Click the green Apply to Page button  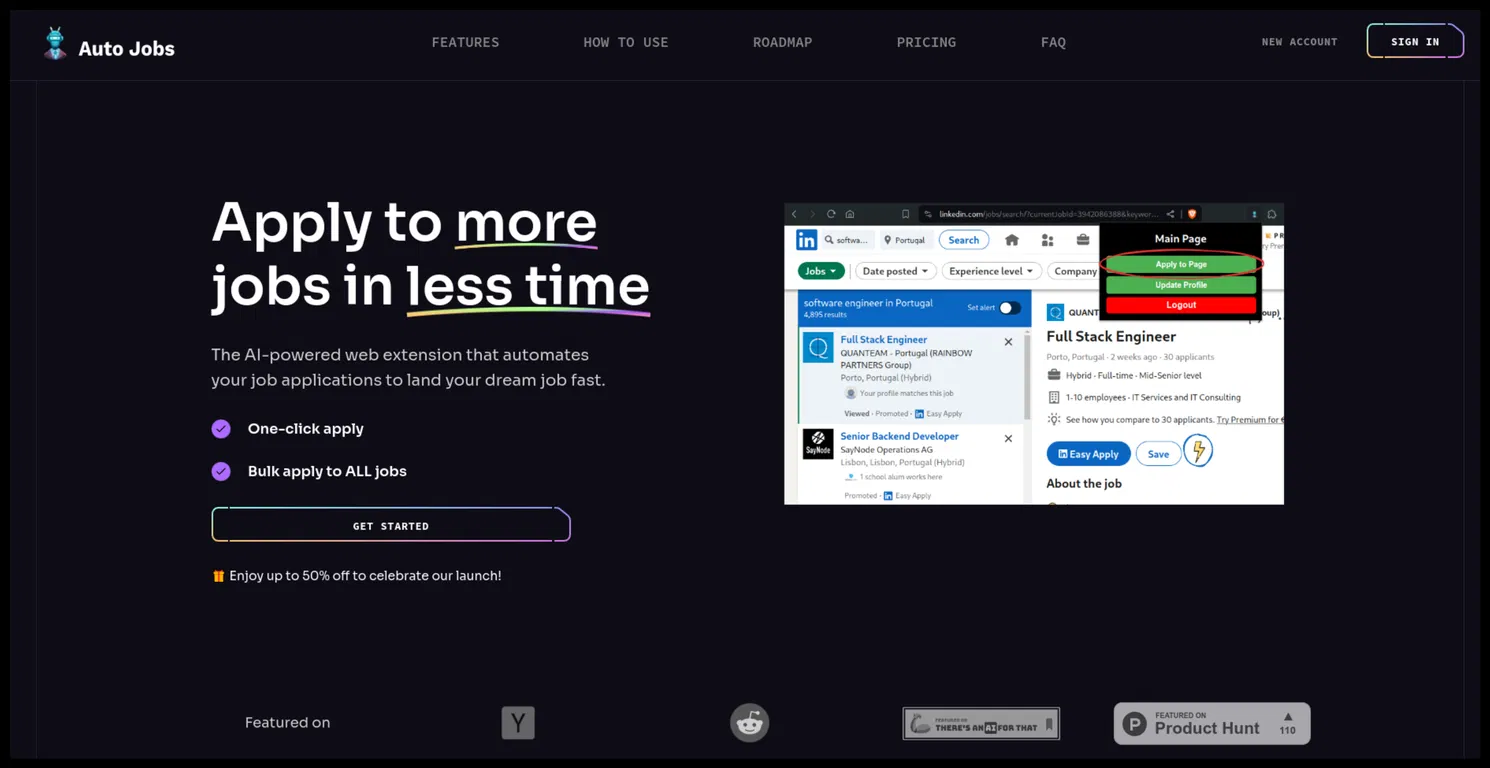pyautogui.click(x=1181, y=264)
